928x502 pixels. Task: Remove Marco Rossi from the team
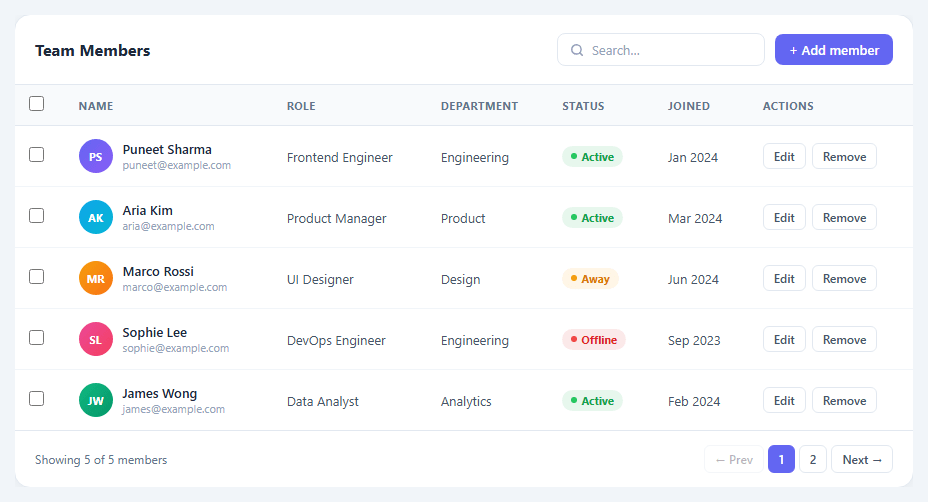coord(845,278)
